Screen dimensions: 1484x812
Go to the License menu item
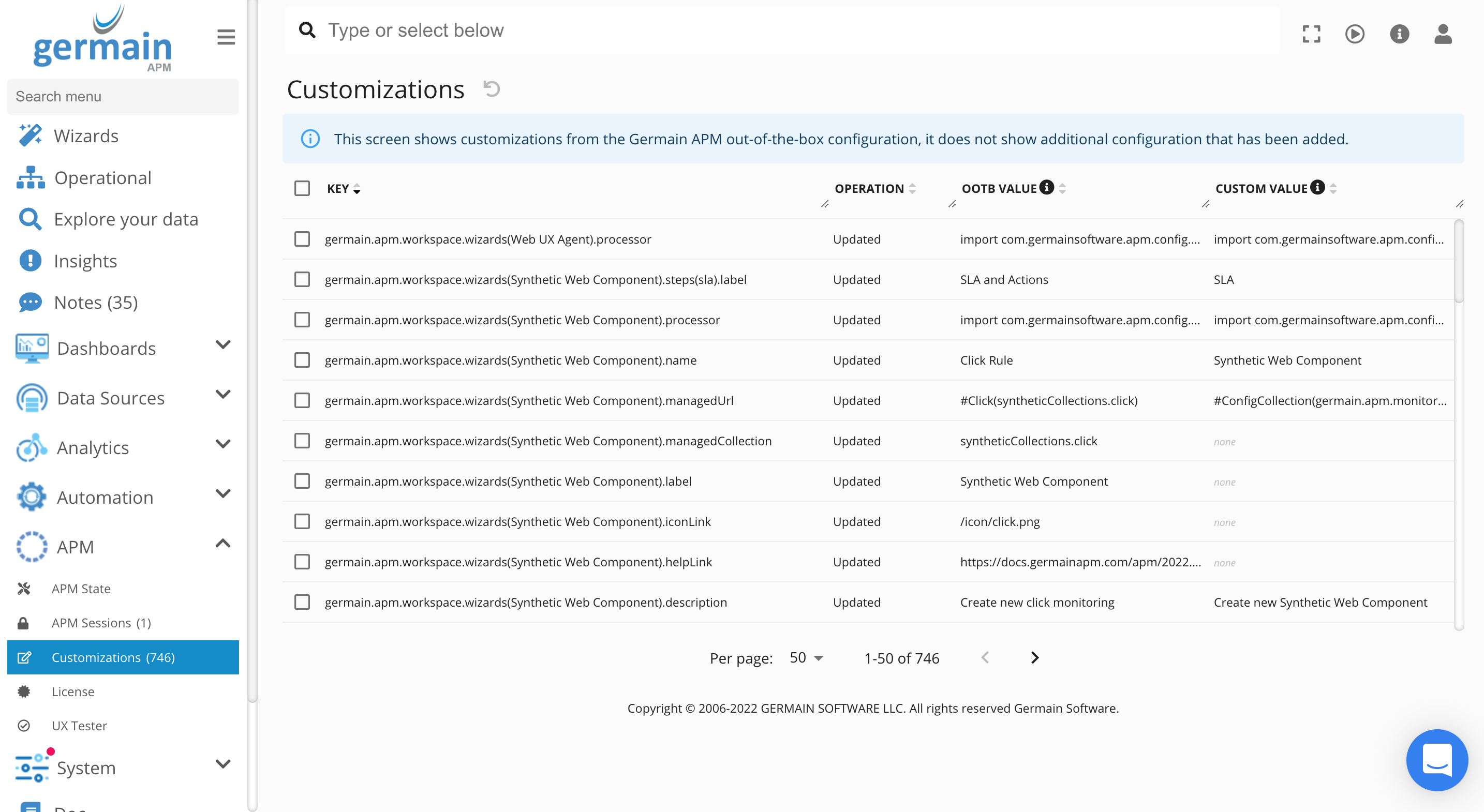tap(72, 691)
